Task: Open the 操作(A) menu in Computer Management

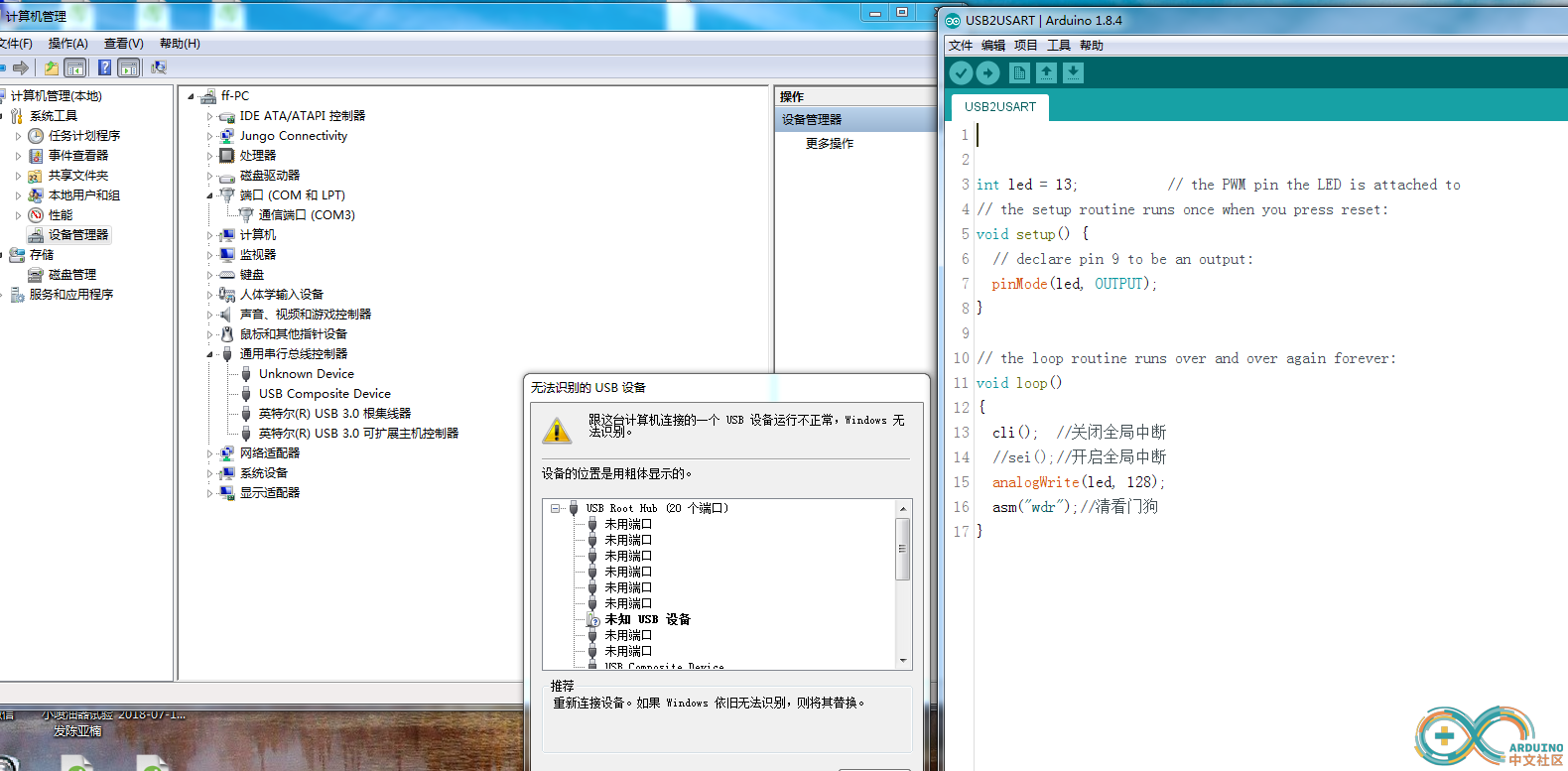Action: 67,44
